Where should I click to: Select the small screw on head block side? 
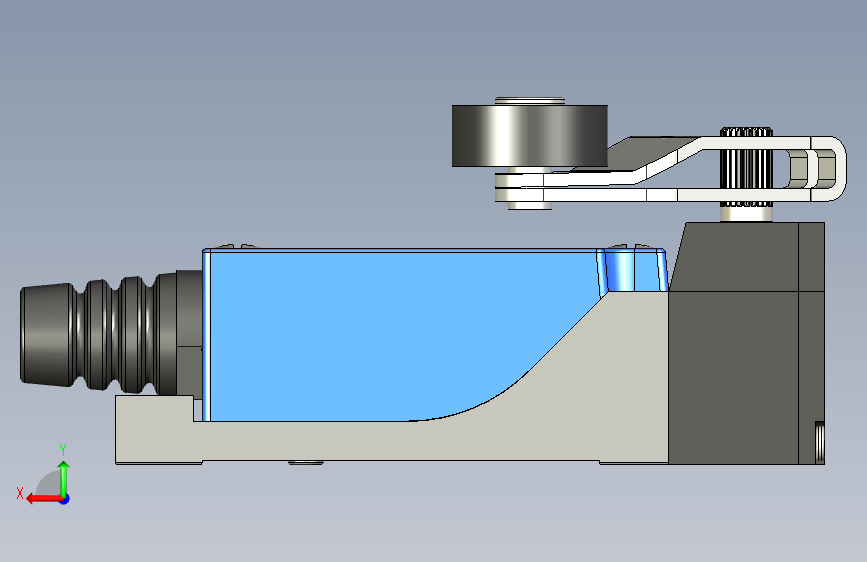pos(819,442)
